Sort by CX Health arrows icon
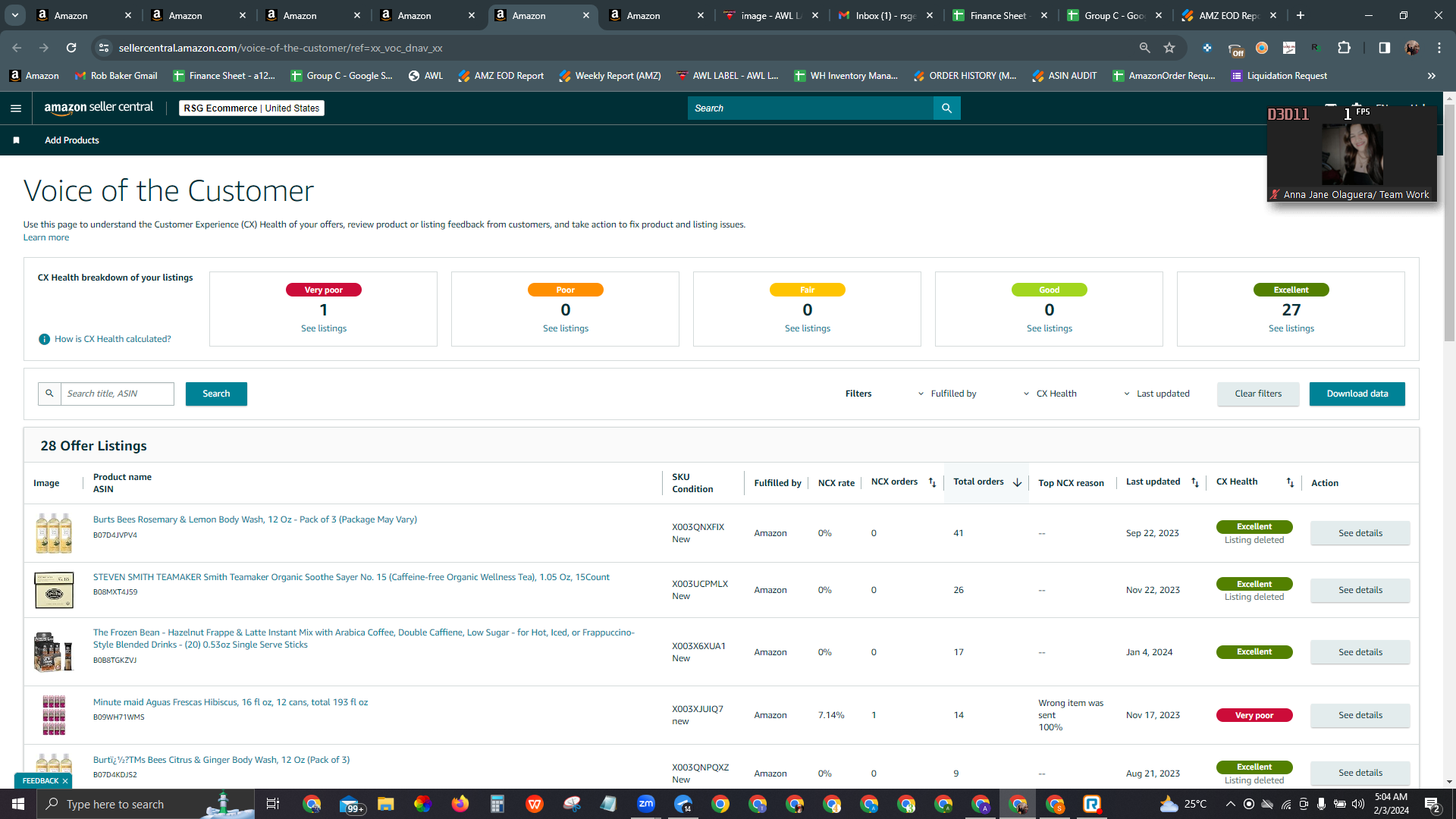The height and width of the screenshot is (819, 1456). (x=1290, y=482)
